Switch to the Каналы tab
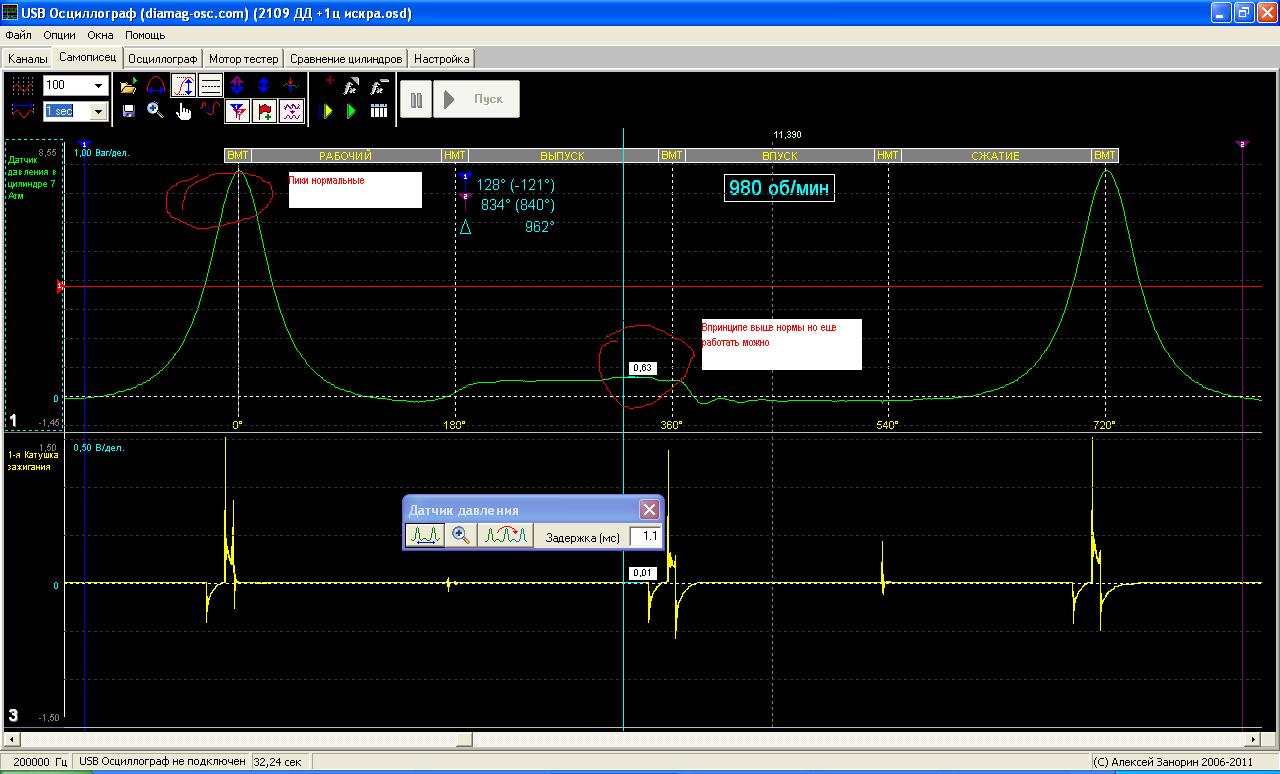The height and width of the screenshot is (774, 1280). click(x=27, y=59)
